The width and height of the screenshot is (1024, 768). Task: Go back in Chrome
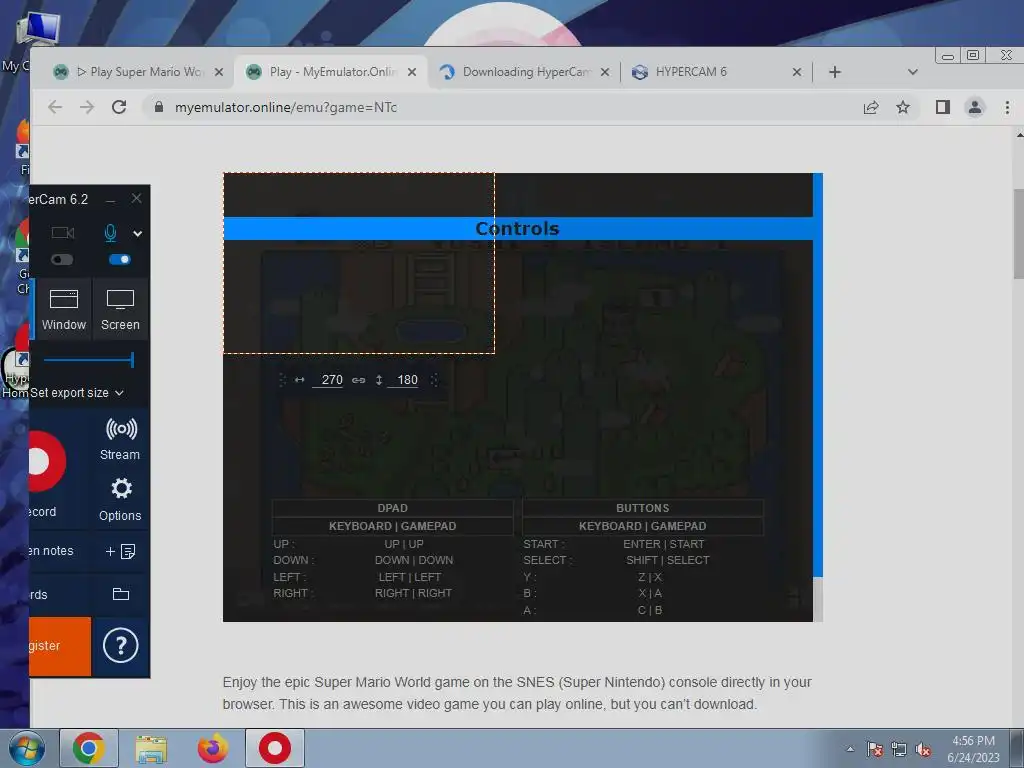[55, 107]
